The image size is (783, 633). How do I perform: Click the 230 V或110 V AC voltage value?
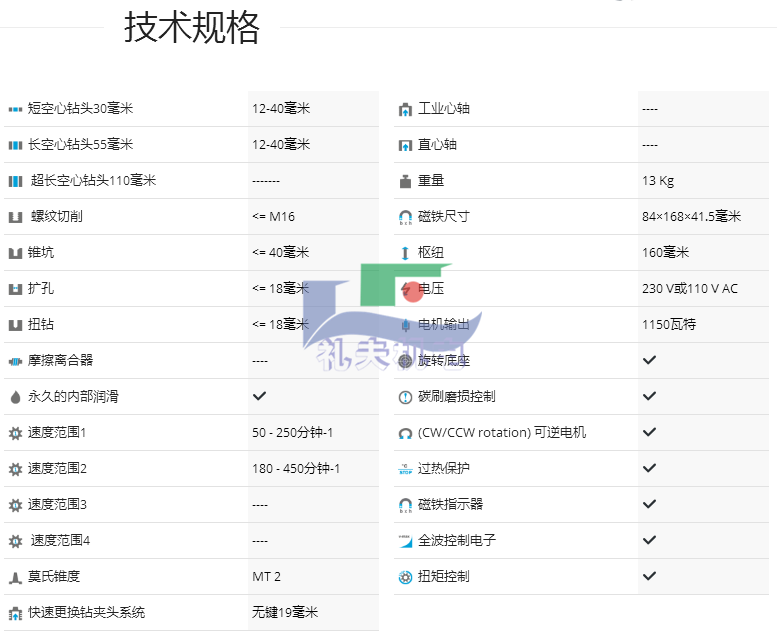689,288
